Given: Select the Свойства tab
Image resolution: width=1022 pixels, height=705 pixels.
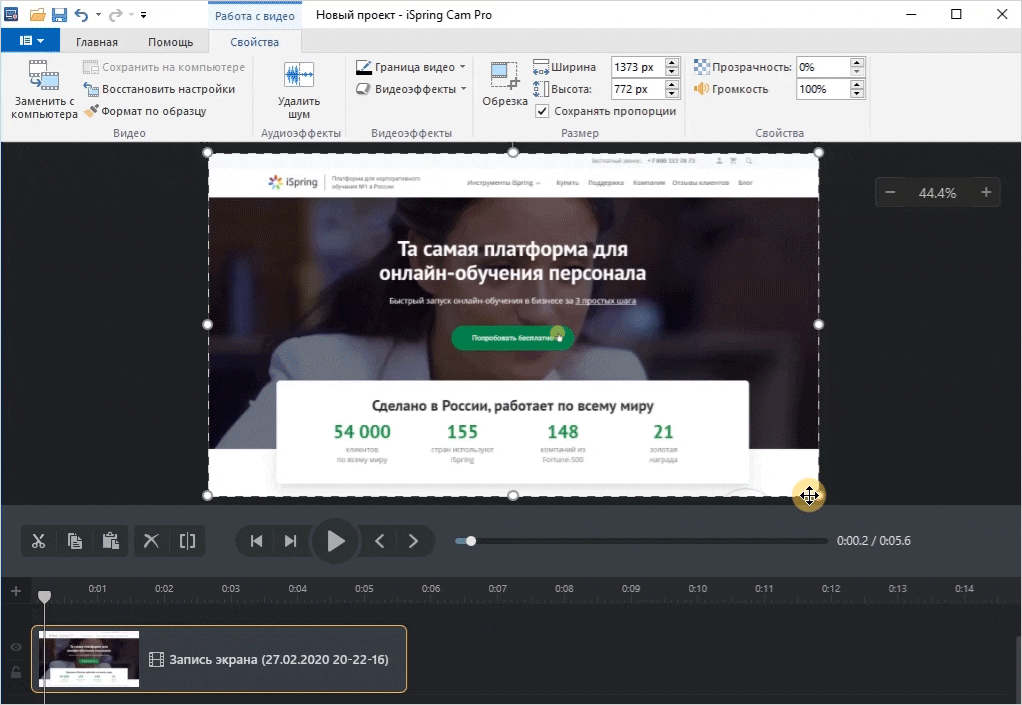Looking at the screenshot, I should click(x=254, y=42).
